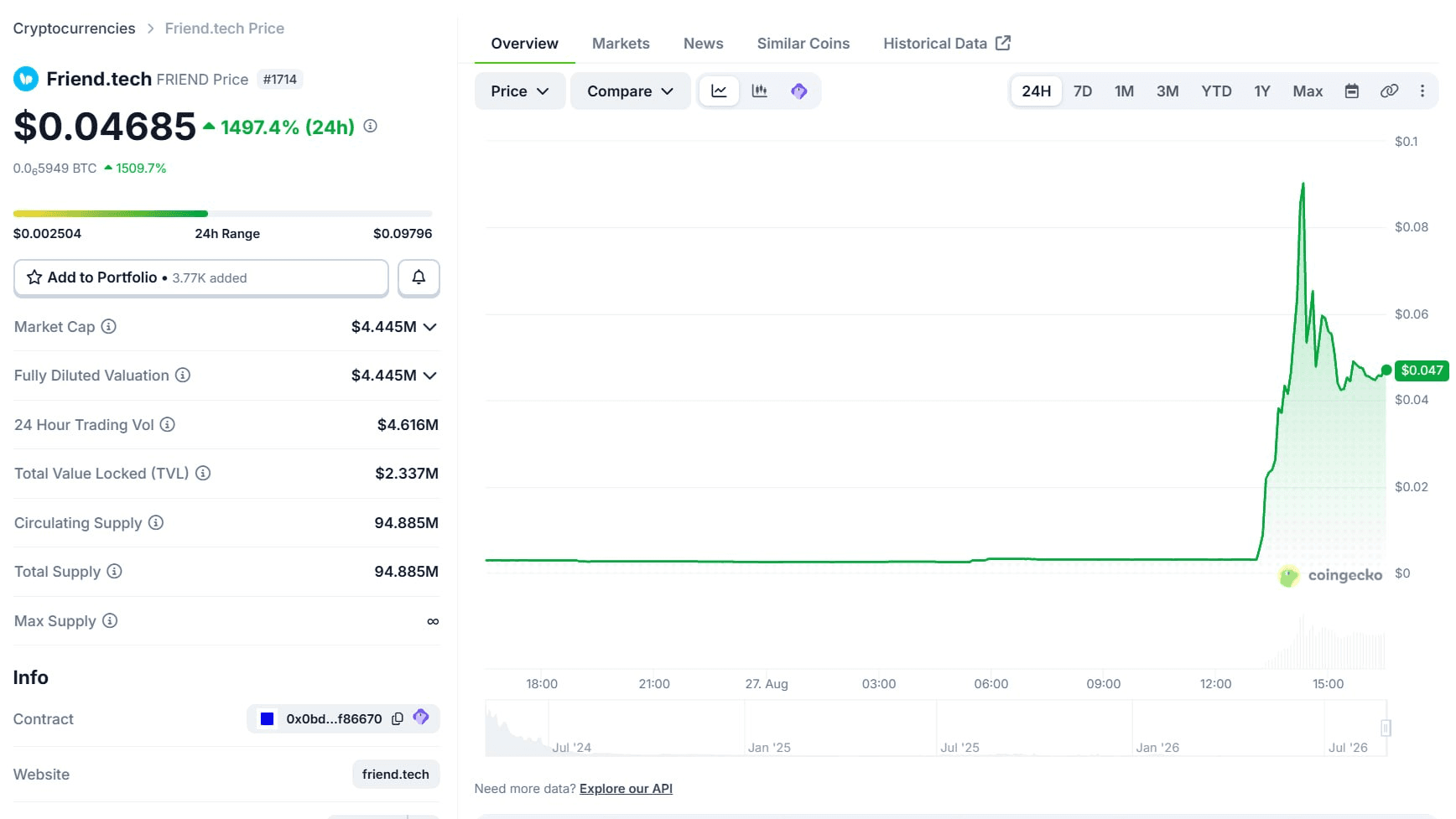Switch to the Markets tab
Screen dimensions: 1456x819
[621, 44]
